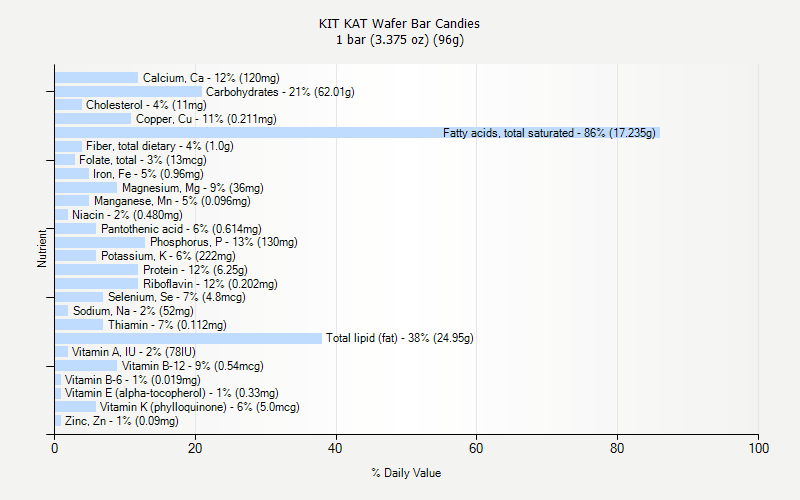Click the blue bar left of Protein label
Screen dimensions: 800x500
pos(96,269)
